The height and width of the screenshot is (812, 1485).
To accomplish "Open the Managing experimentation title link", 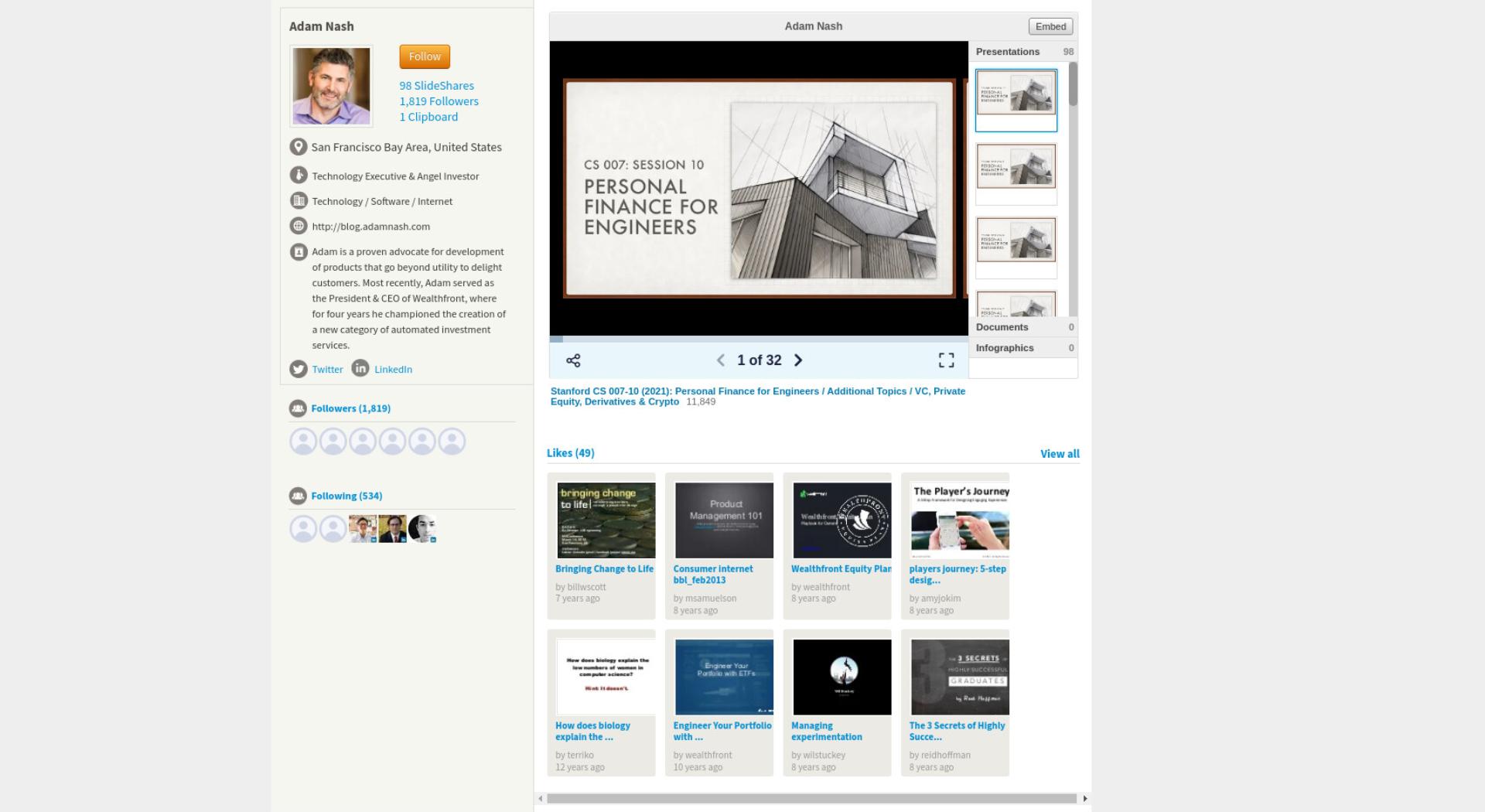I will click(x=827, y=732).
